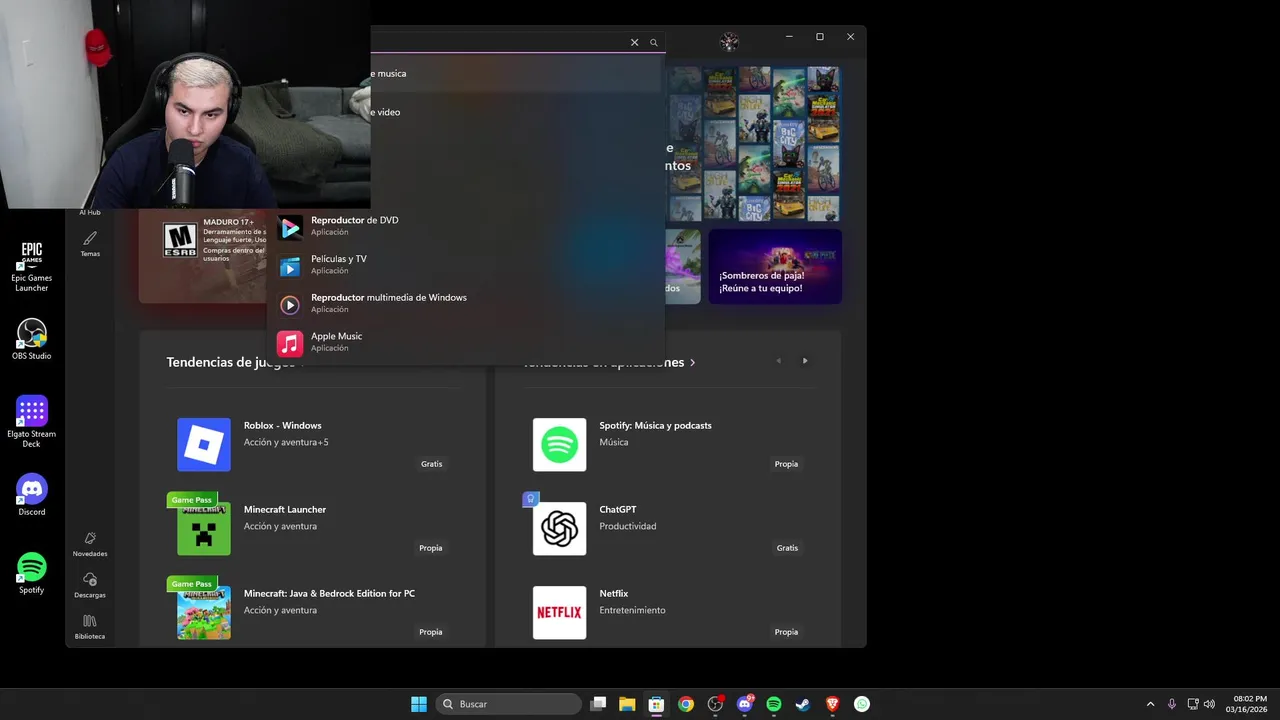Open OBS Studio desktop shortcut
1280x720 pixels.
[x=31, y=340]
